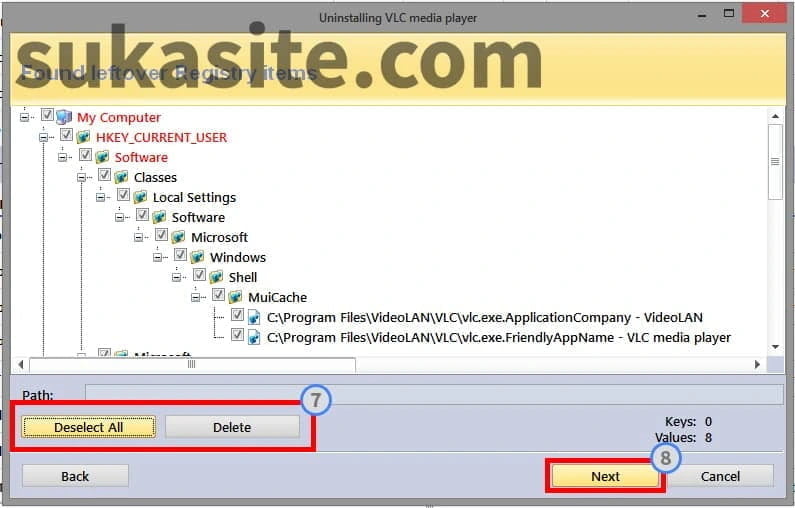This screenshot has height=508, width=795.
Task: Uncheck the My Computer checkbox
Action: coord(47,115)
